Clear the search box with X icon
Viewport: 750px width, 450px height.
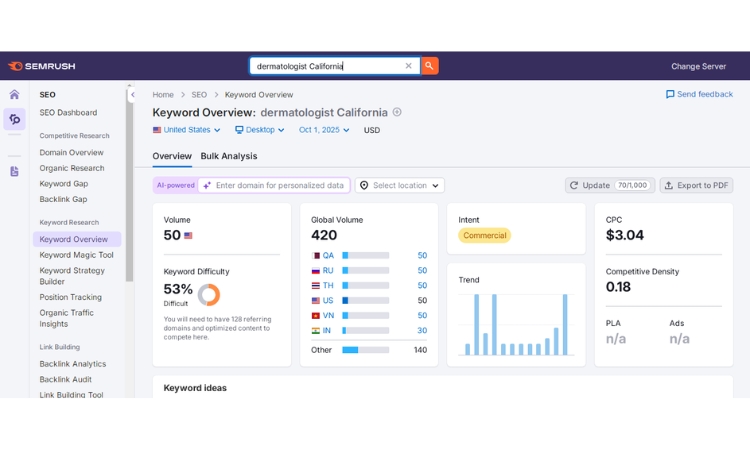click(x=408, y=66)
